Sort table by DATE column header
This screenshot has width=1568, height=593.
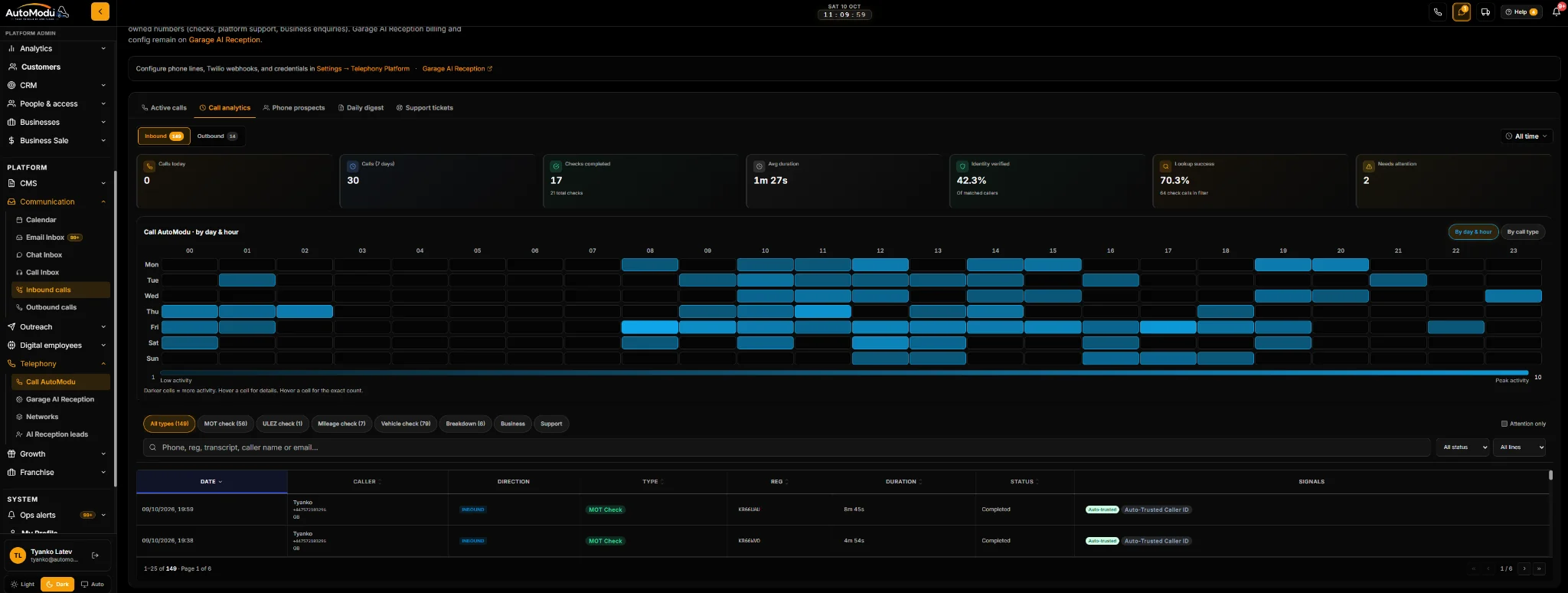click(x=211, y=482)
